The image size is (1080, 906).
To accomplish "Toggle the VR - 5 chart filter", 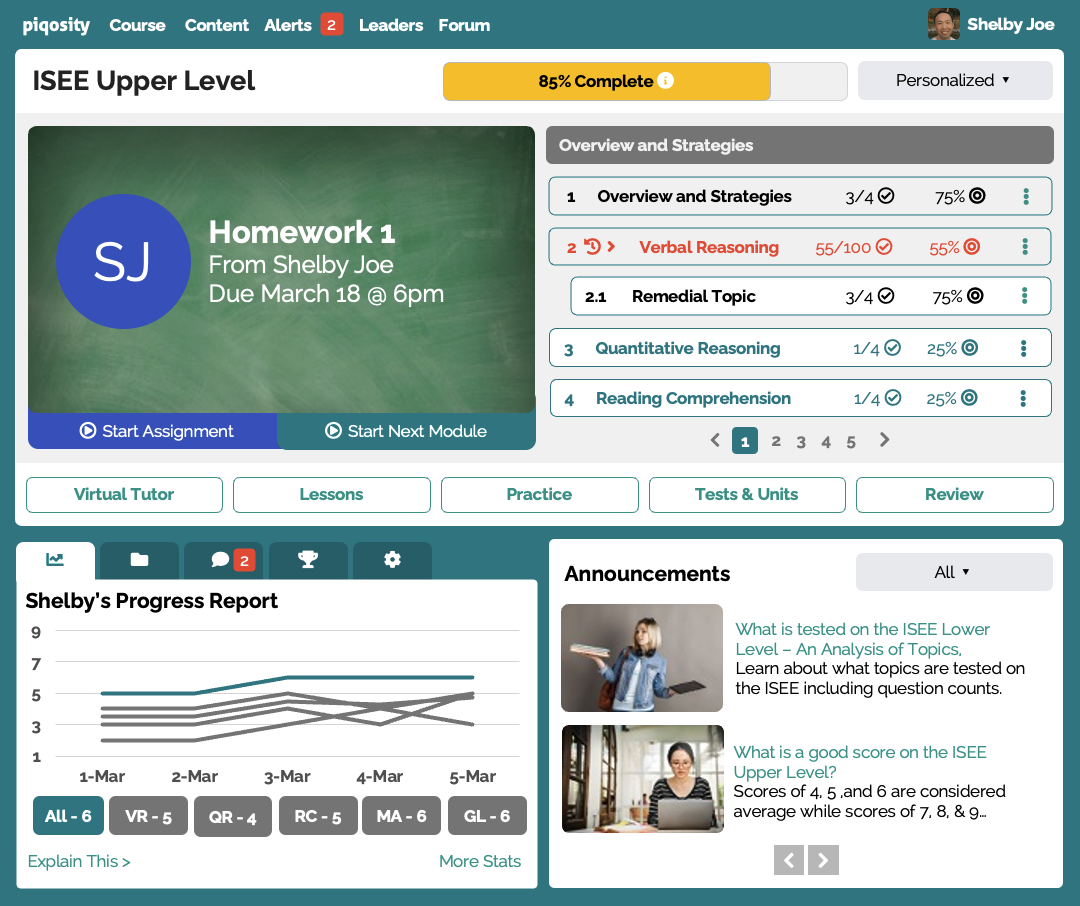I will (x=148, y=816).
